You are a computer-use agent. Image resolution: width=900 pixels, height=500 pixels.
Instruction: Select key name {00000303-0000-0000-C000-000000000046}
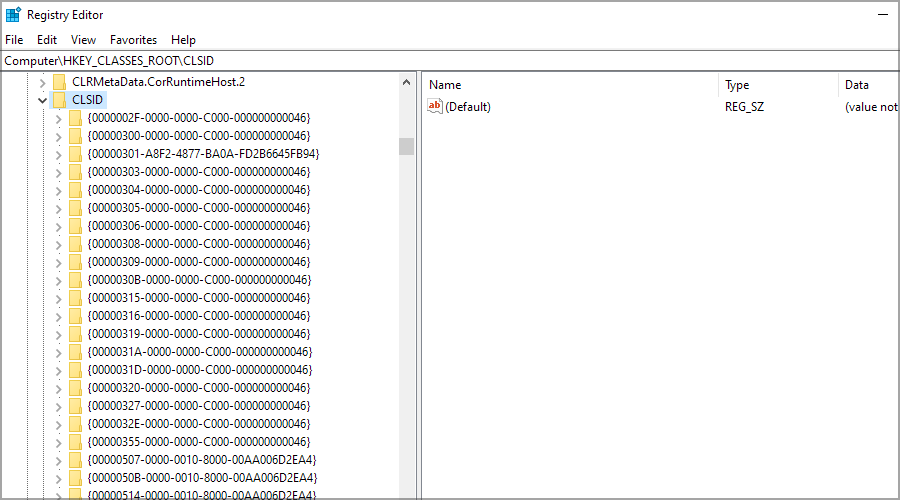199,172
